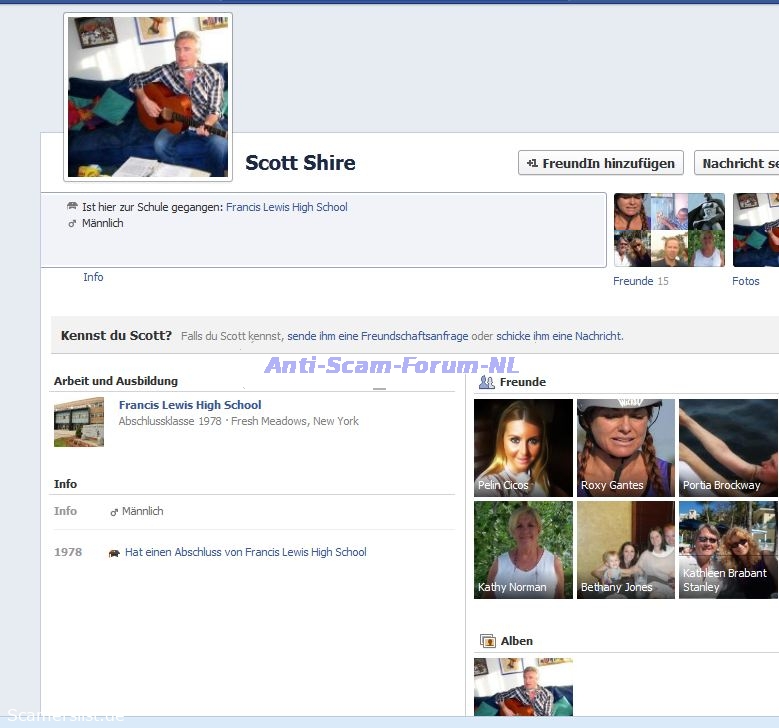
Task: Click the Freunde section people icon
Action: (487, 382)
